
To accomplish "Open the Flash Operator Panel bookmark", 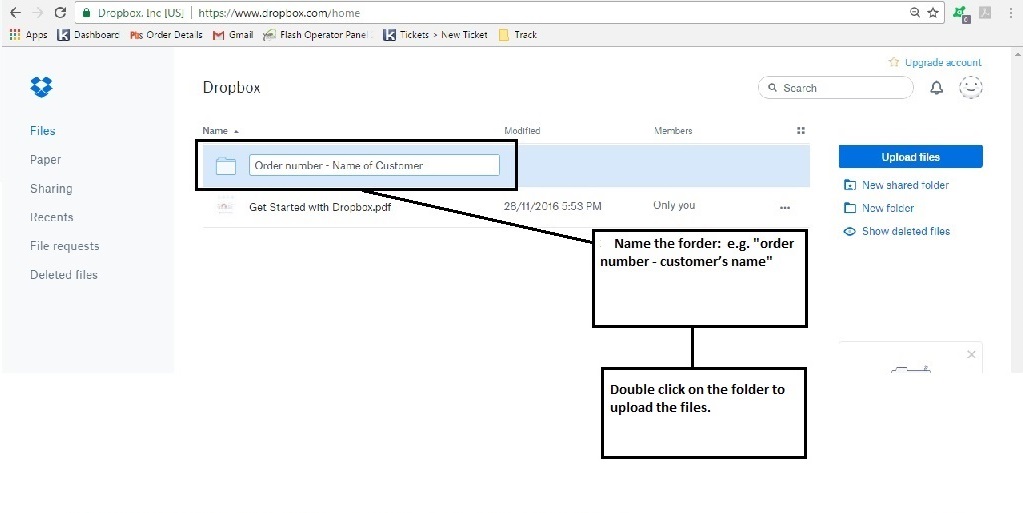I will (316, 35).
